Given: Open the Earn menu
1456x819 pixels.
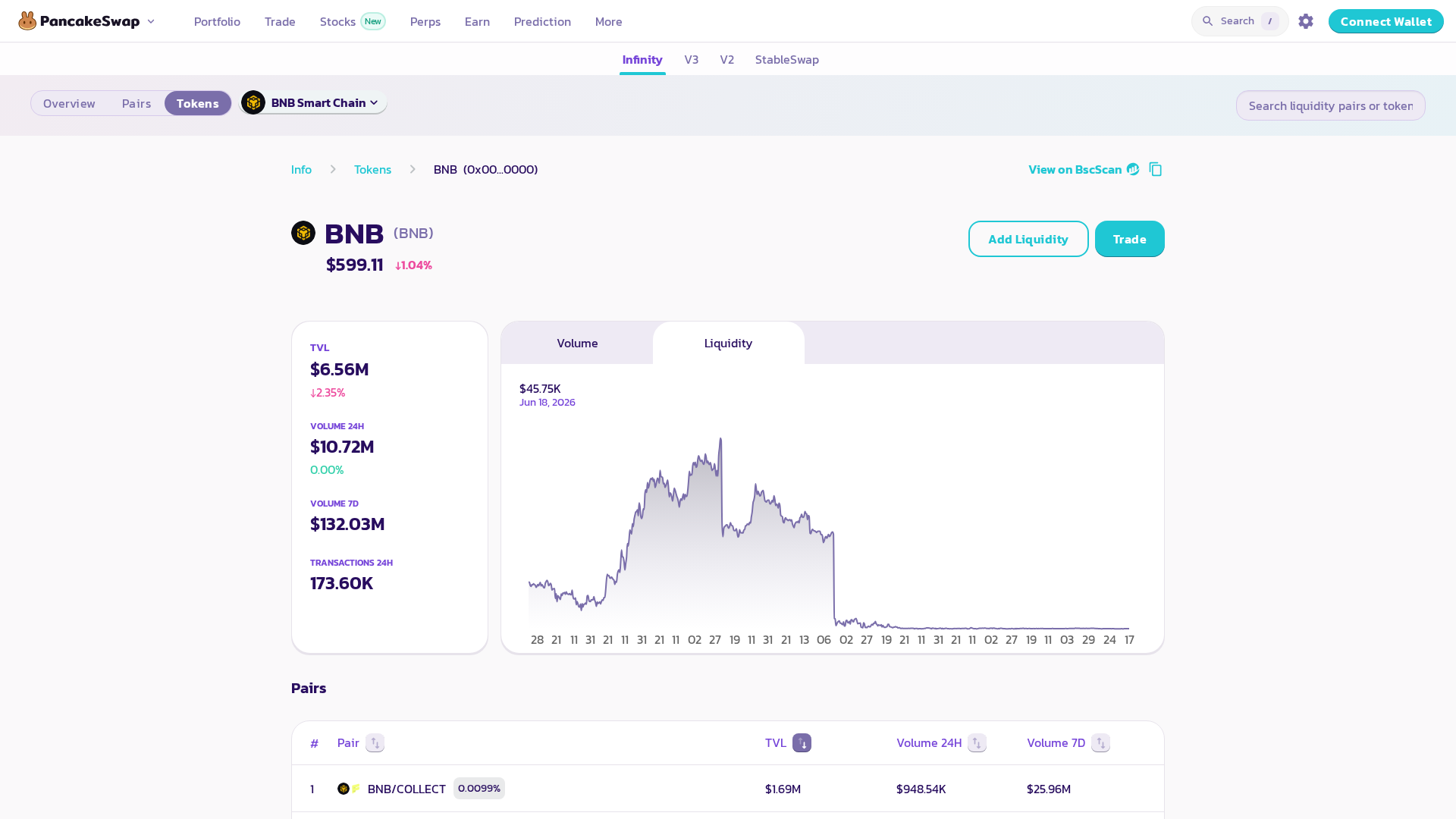Looking at the screenshot, I should [477, 21].
